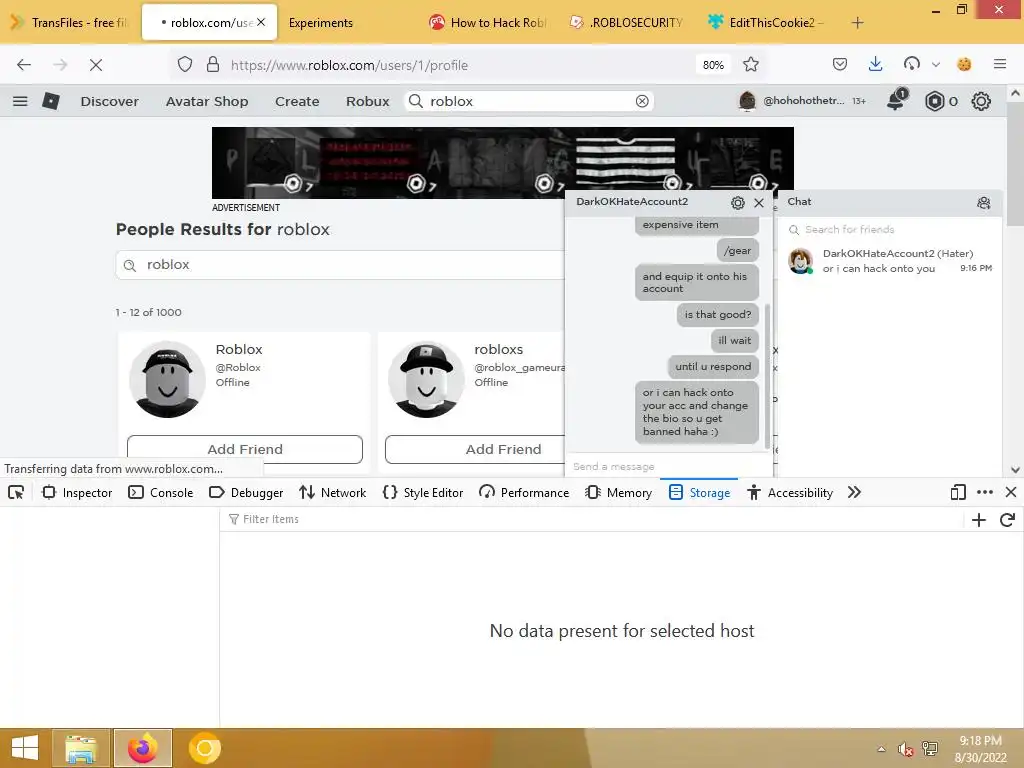1024x768 pixels.
Task: Click the robloxs user avatar thumbnail
Action: [x=426, y=379]
